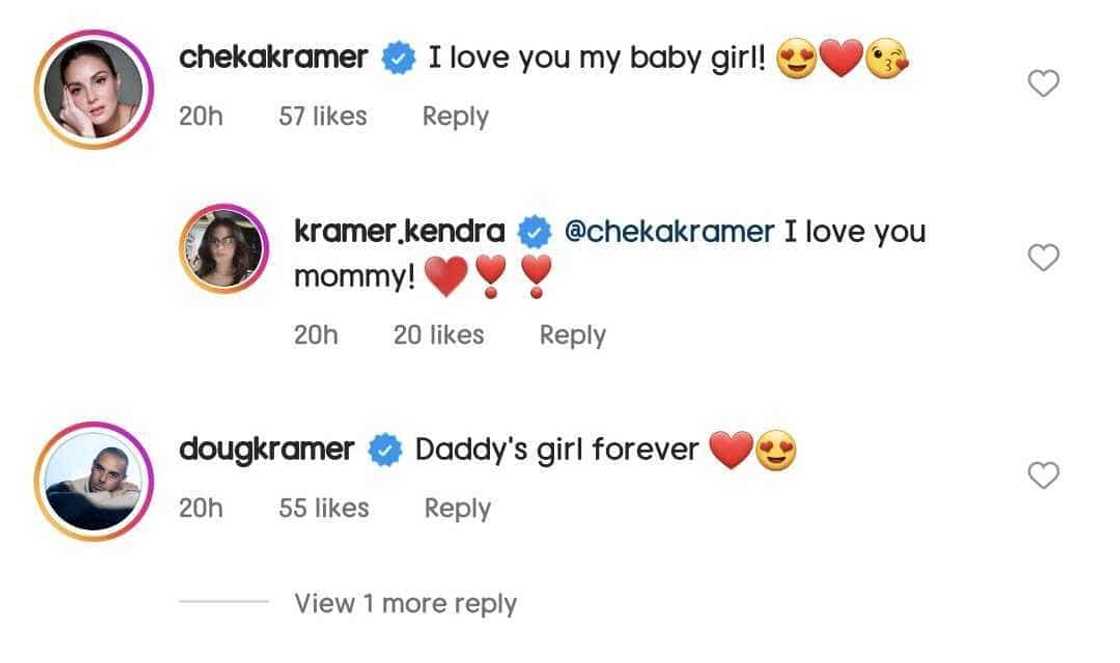Reply to kramer.kendra's comment
1120x663 pixels.
572,335
